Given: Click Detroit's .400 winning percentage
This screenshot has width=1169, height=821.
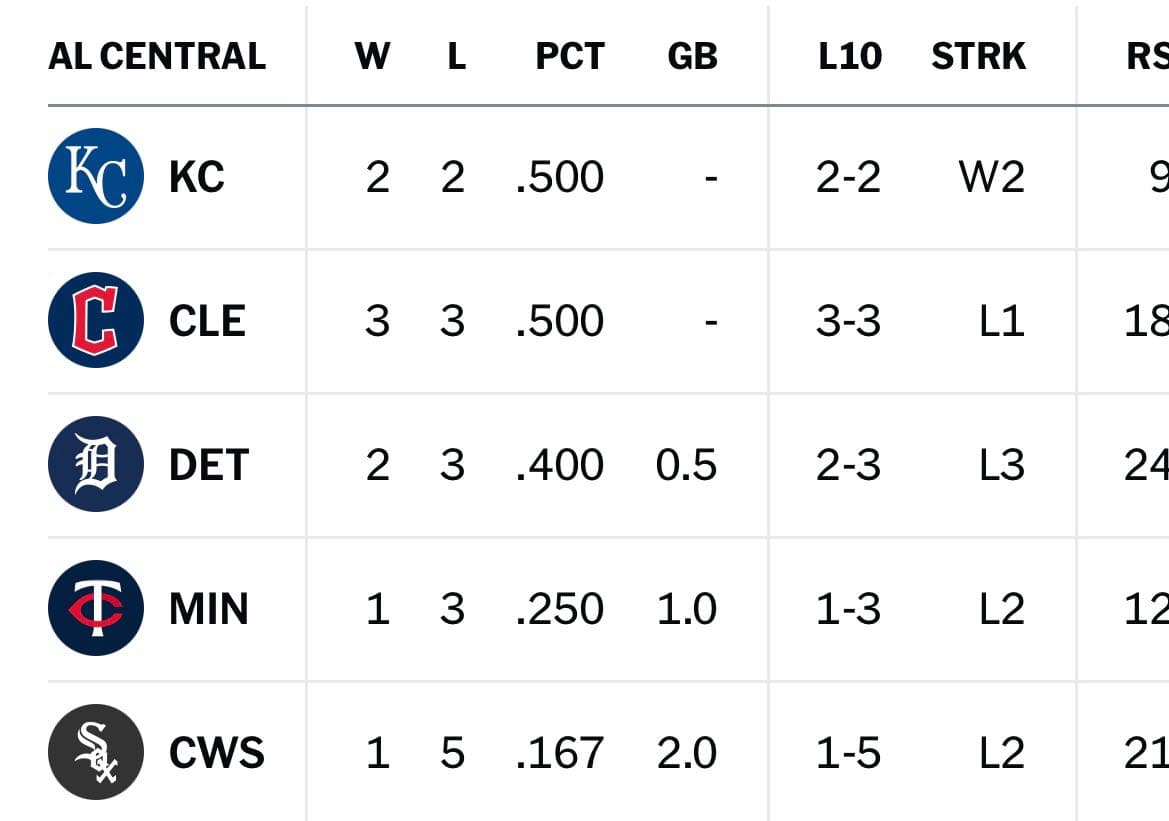Looking at the screenshot, I should (x=560, y=465).
